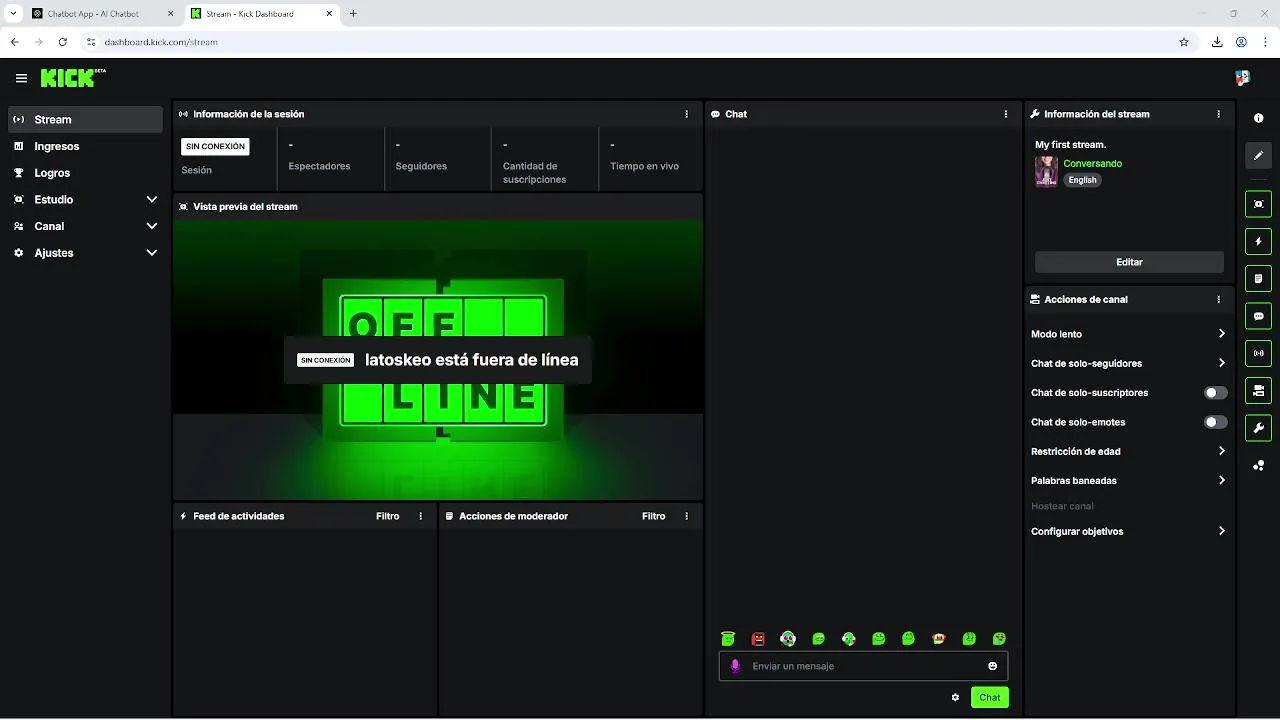The width and height of the screenshot is (1280, 720).
Task: Click the English language tag
Action: tap(1082, 180)
